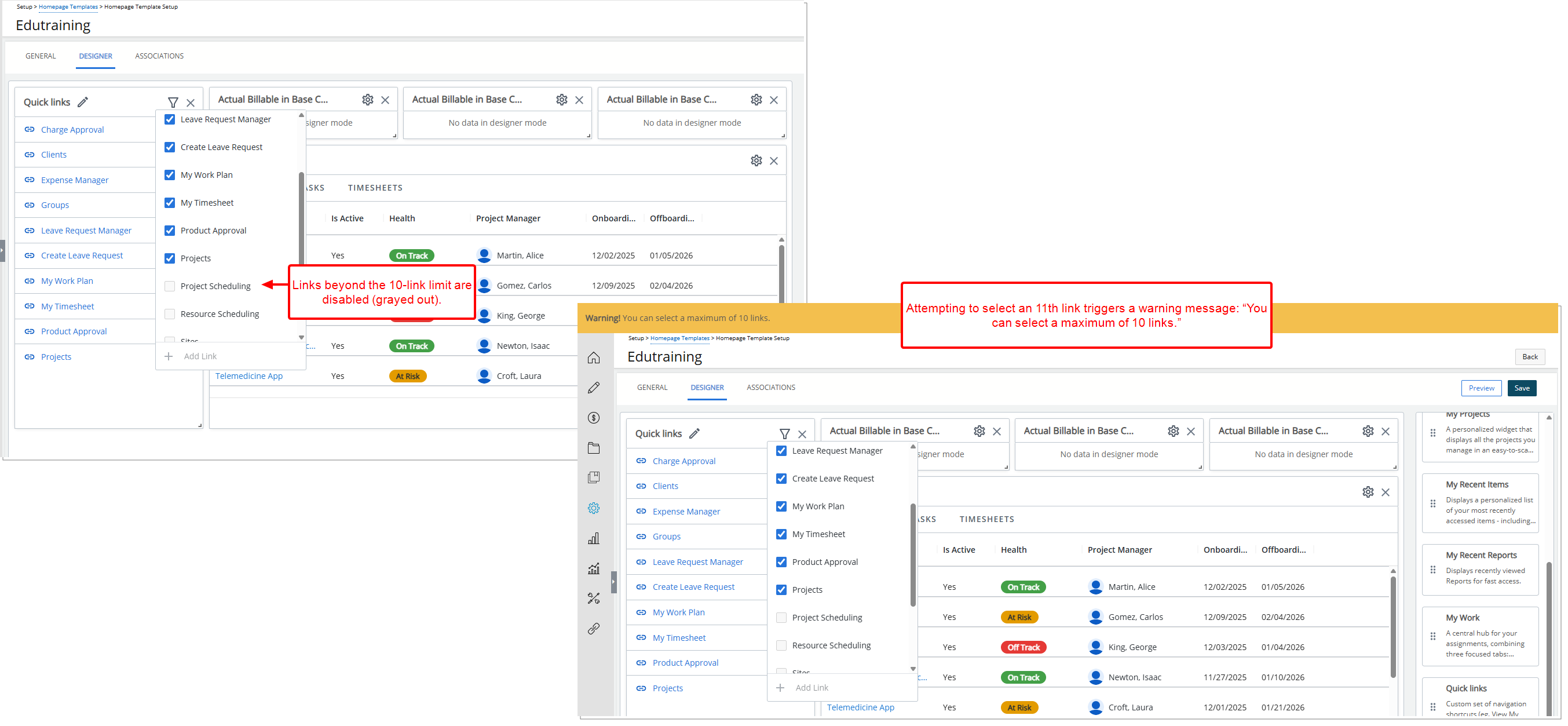Viewport: 1568px width, 726px height.
Task: Uncheck the Leave Request Manager checkbox
Action: (x=781, y=451)
